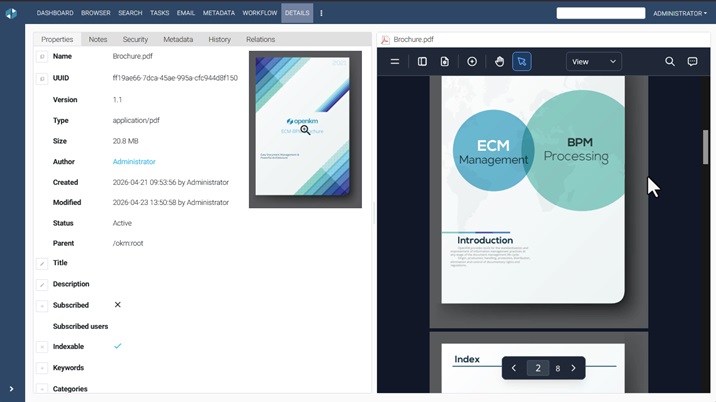Click the Brochure.pdf viewer title text

point(414,39)
